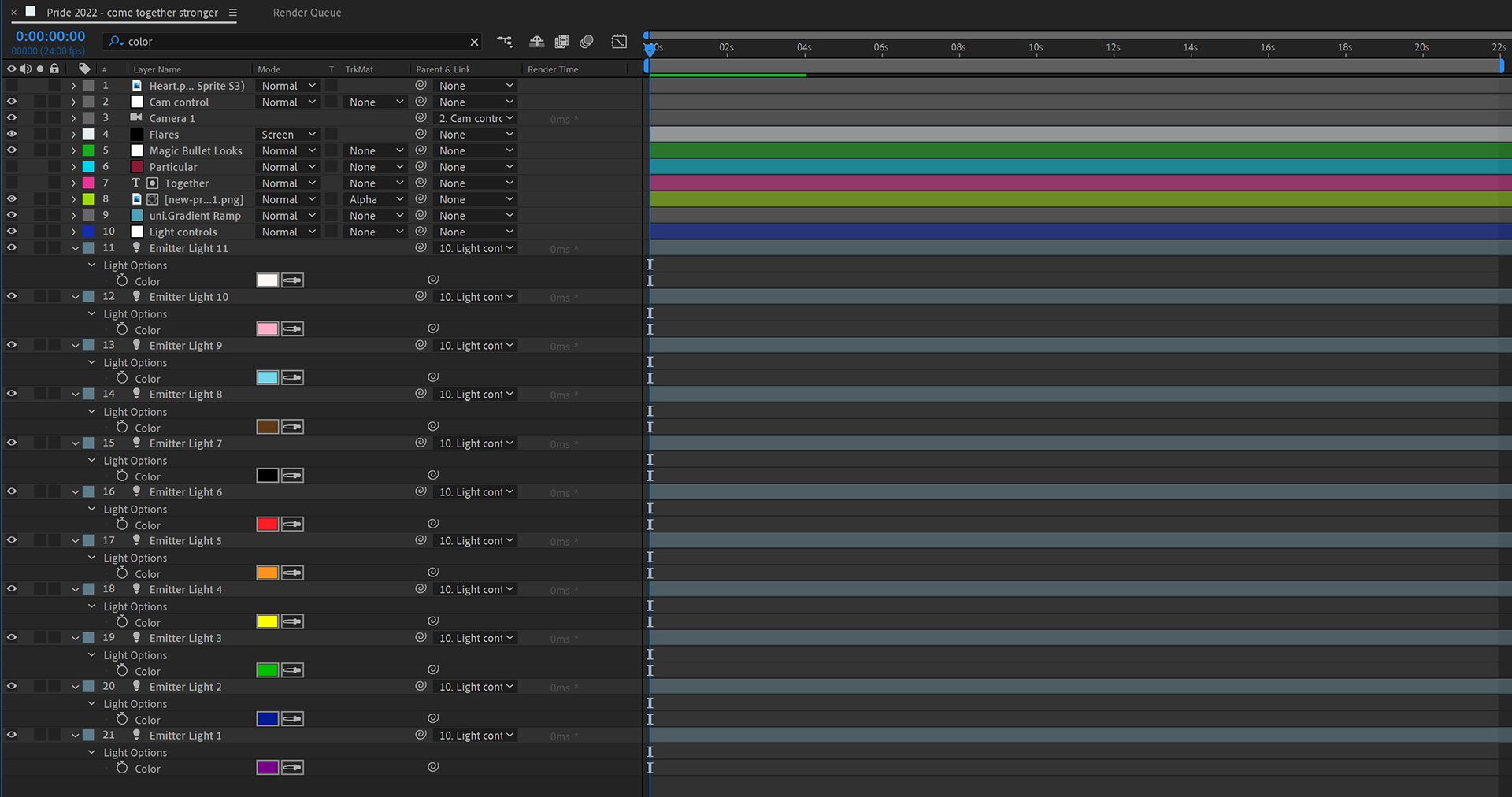Open red color swatch of Emitter Light 6

[268, 525]
